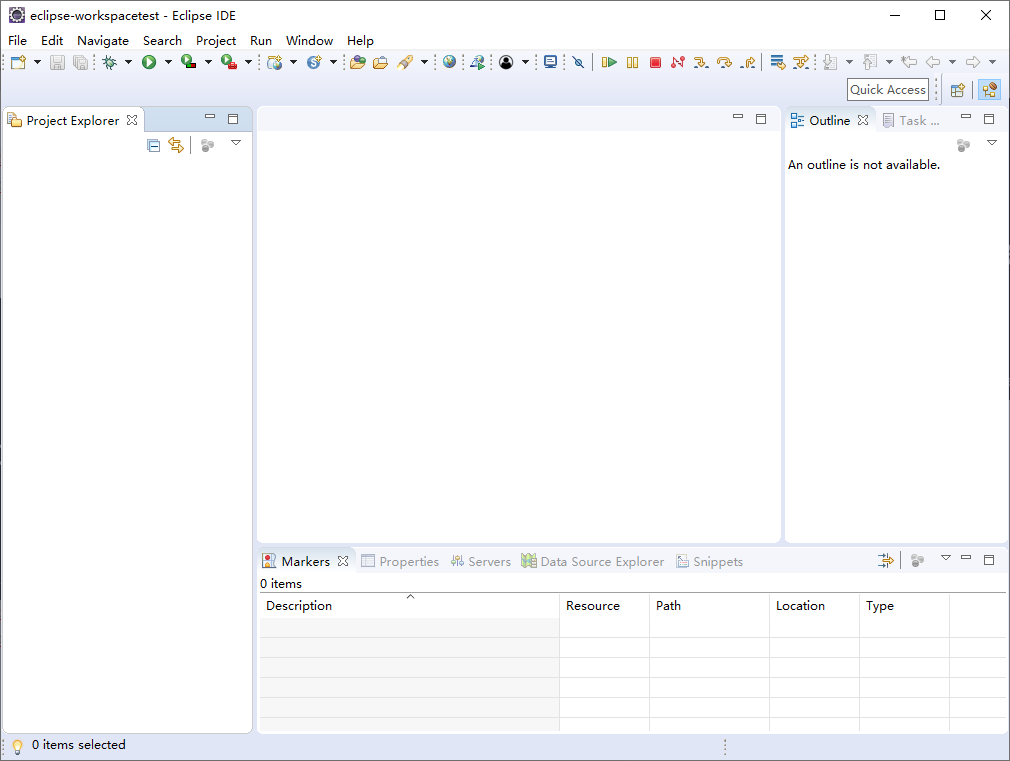Toggle Link with Editor in Project Explorer
This screenshot has width=1010, height=761.
coord(176,145)
